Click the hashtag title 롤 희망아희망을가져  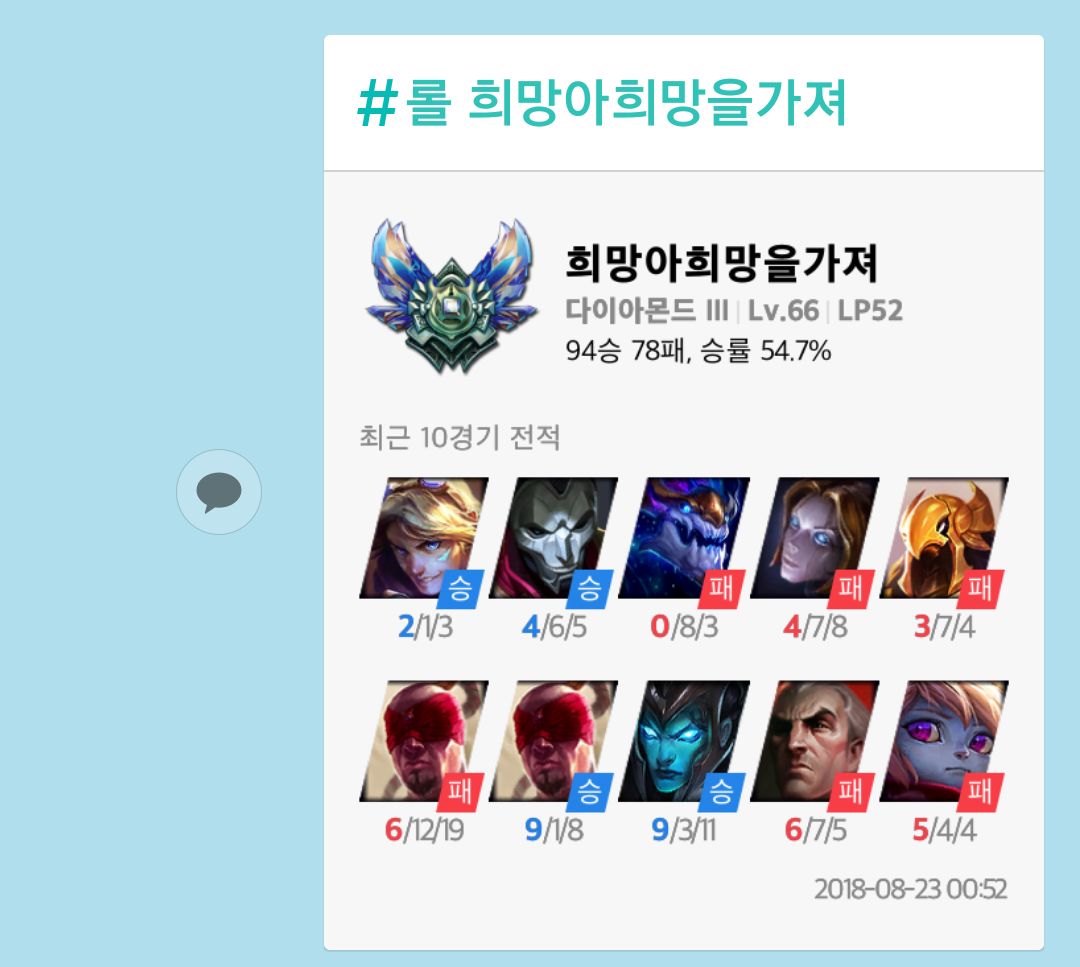[603, 102]
